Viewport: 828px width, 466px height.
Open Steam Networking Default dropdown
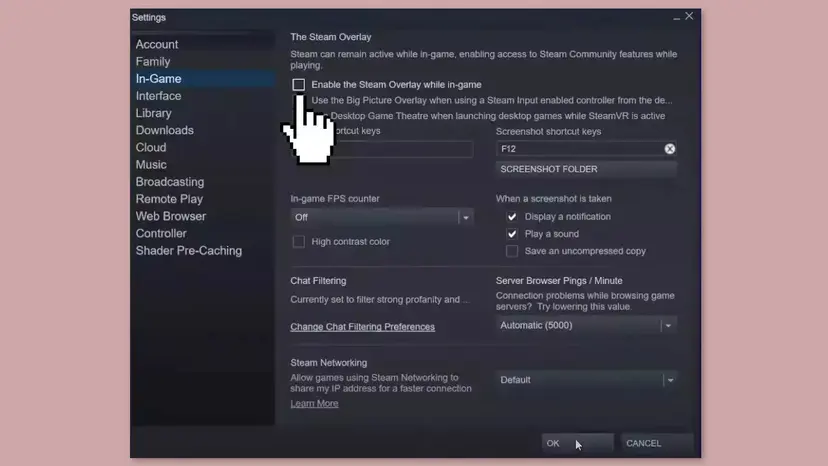[586, 380]
